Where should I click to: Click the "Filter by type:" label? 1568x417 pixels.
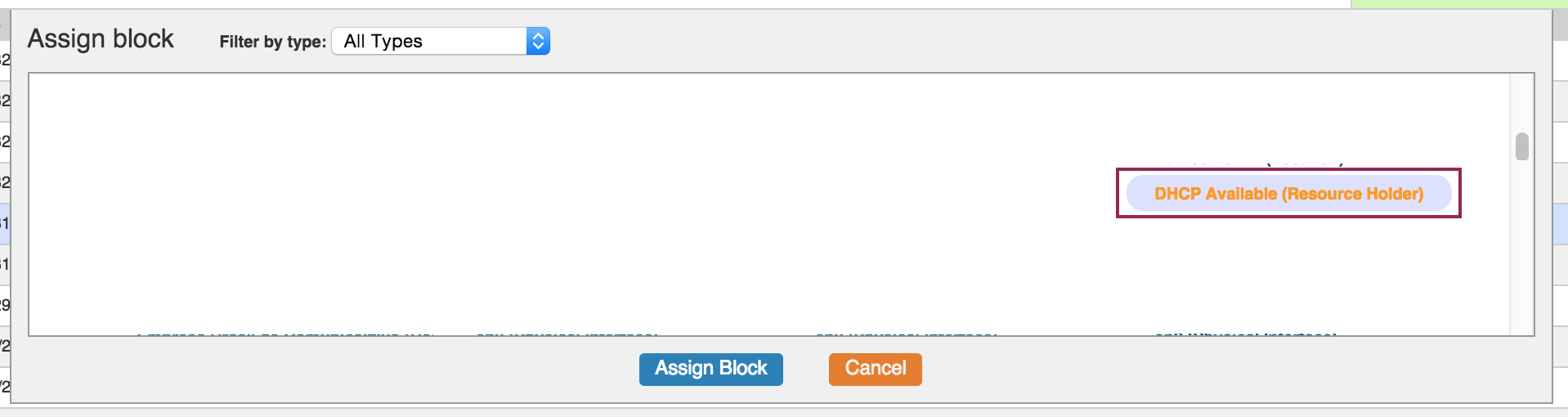tap(272, 42)
